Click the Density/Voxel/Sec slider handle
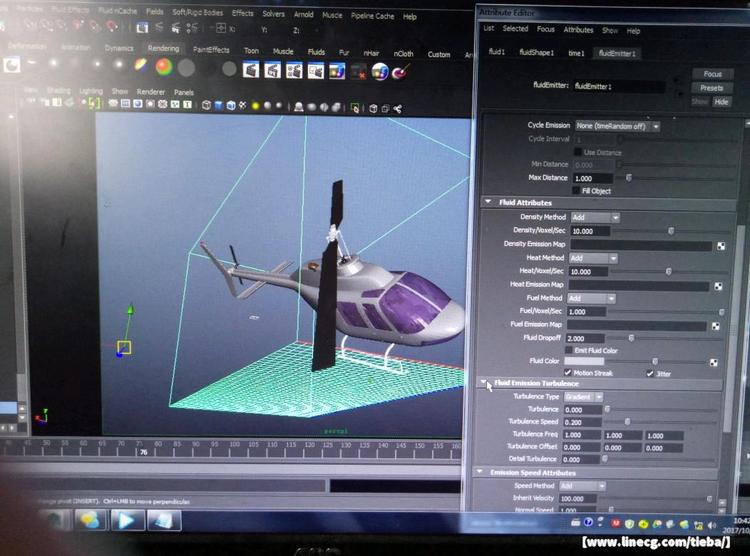 671,231
